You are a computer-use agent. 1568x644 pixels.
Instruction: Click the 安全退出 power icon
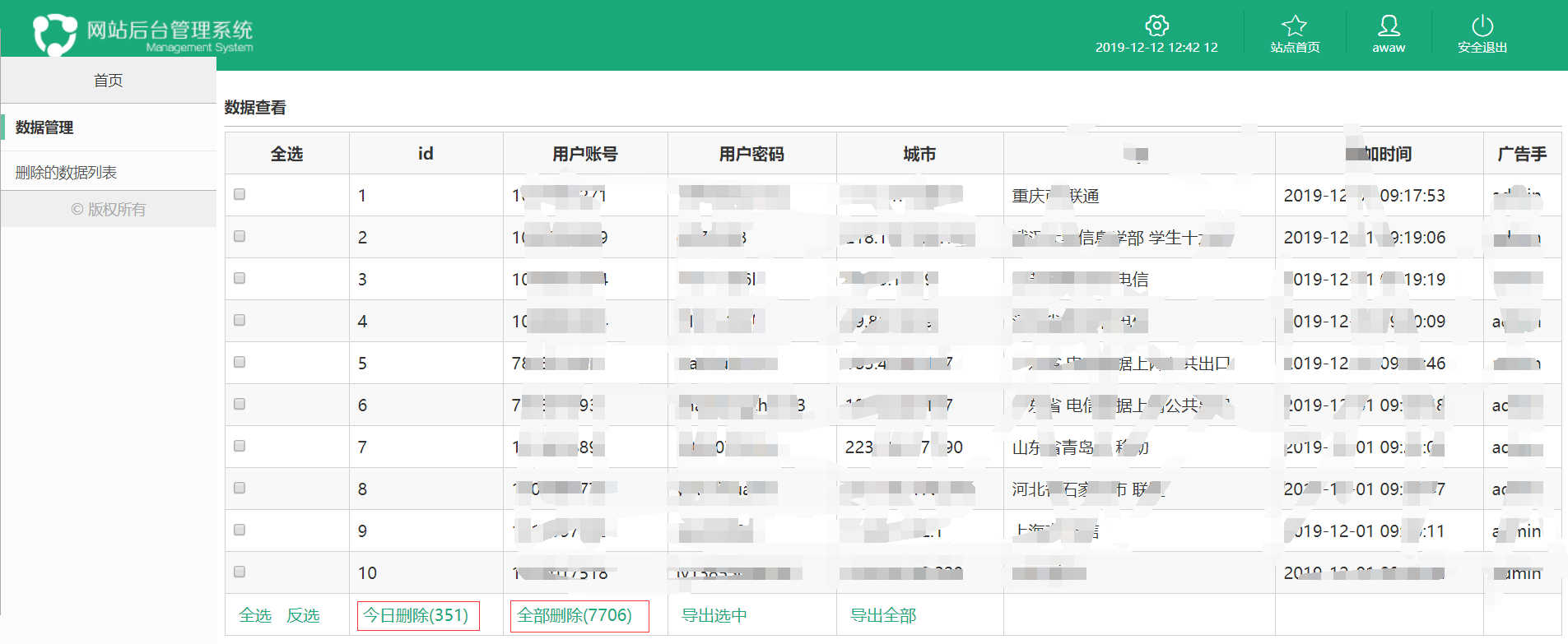(x=1482, y=25)
